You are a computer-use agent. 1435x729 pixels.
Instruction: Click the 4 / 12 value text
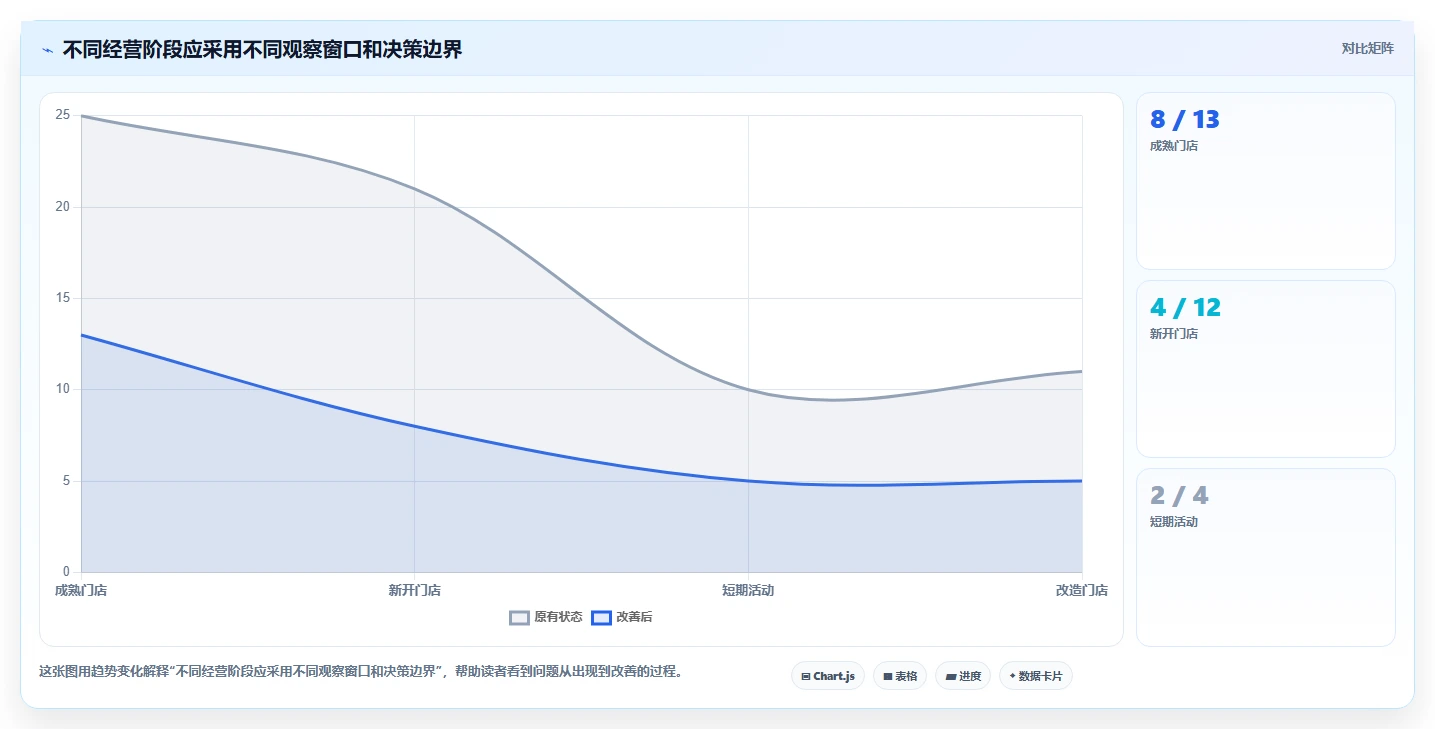(x=1185, y=308)
